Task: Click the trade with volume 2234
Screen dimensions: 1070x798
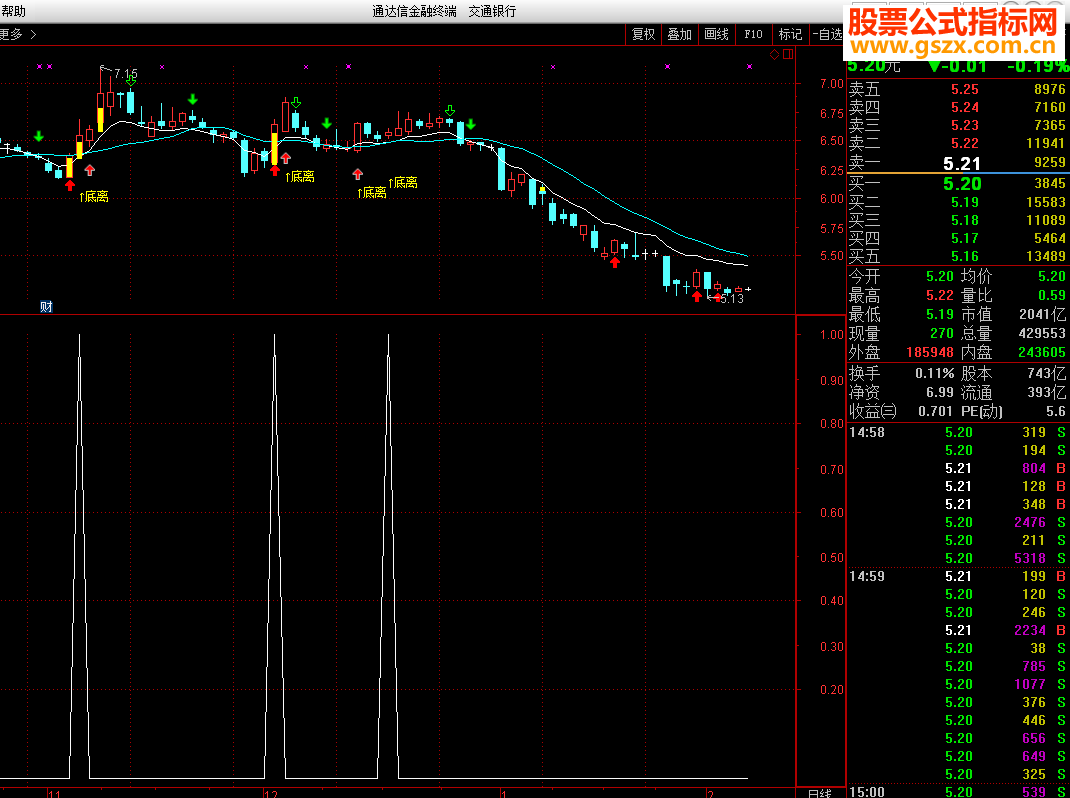Action: point(1030,630)
